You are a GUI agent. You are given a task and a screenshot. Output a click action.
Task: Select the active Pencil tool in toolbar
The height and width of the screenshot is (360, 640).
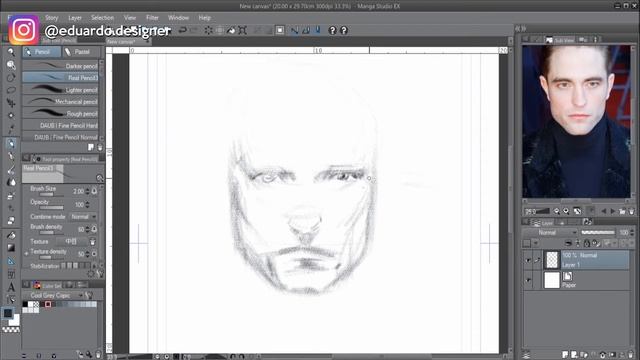11,144
